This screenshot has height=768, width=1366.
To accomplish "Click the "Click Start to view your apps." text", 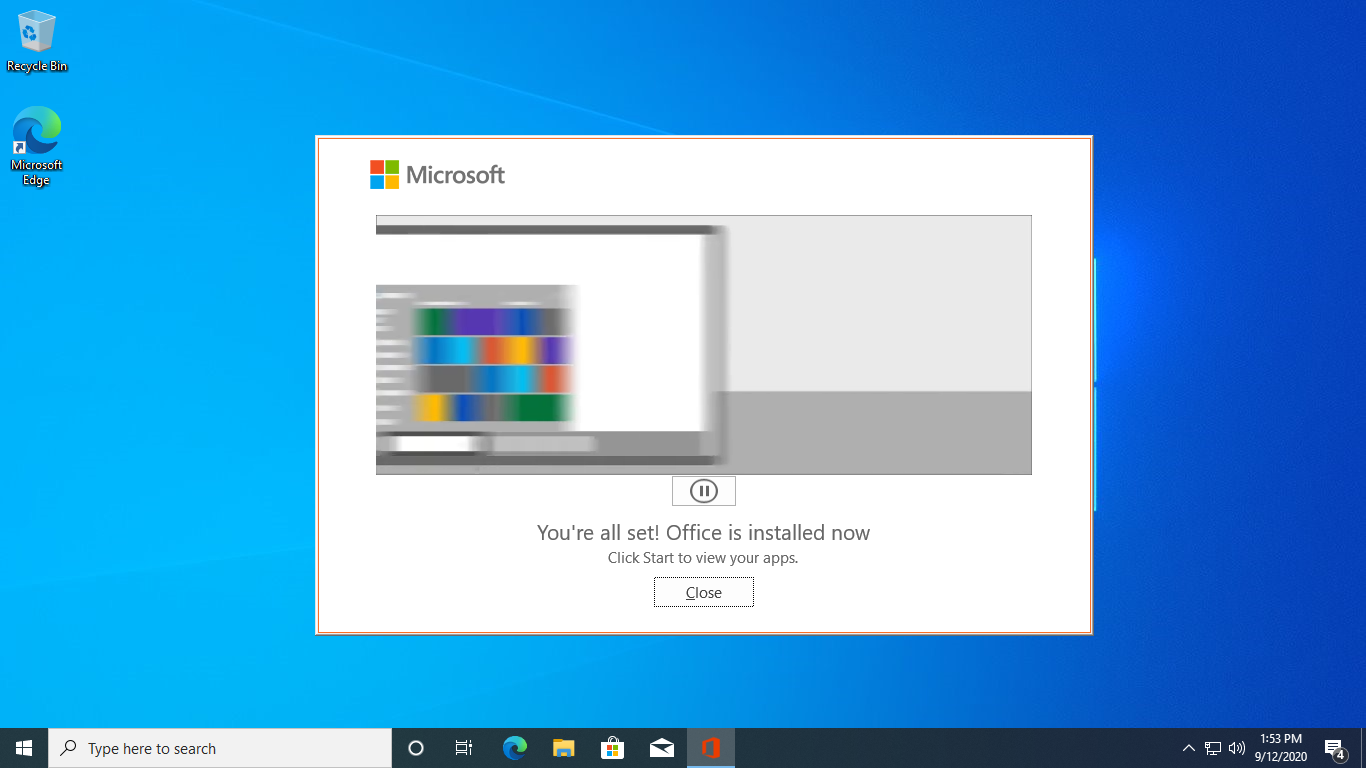I will [x=703, y=558].
